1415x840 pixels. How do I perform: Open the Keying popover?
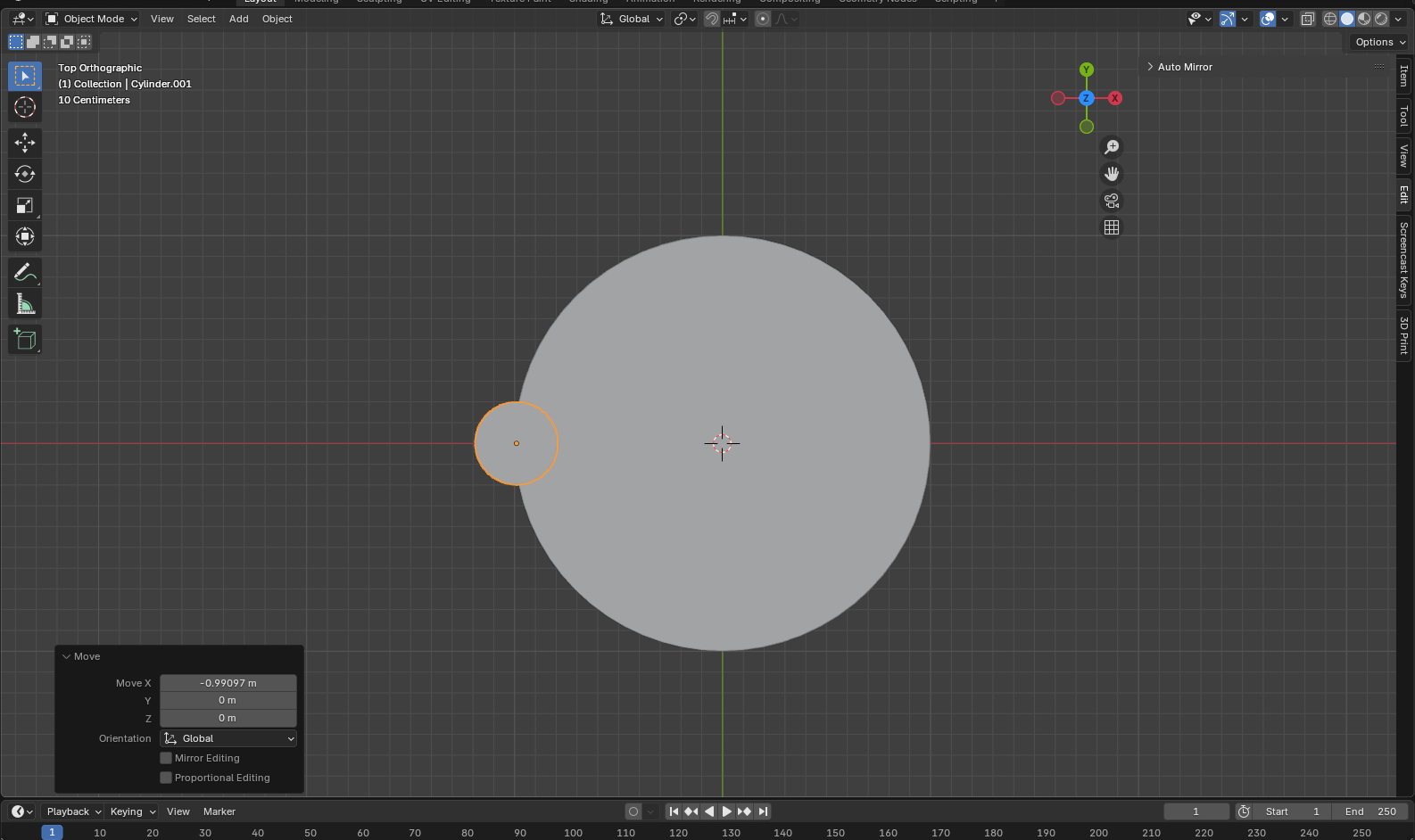(132, 811)
